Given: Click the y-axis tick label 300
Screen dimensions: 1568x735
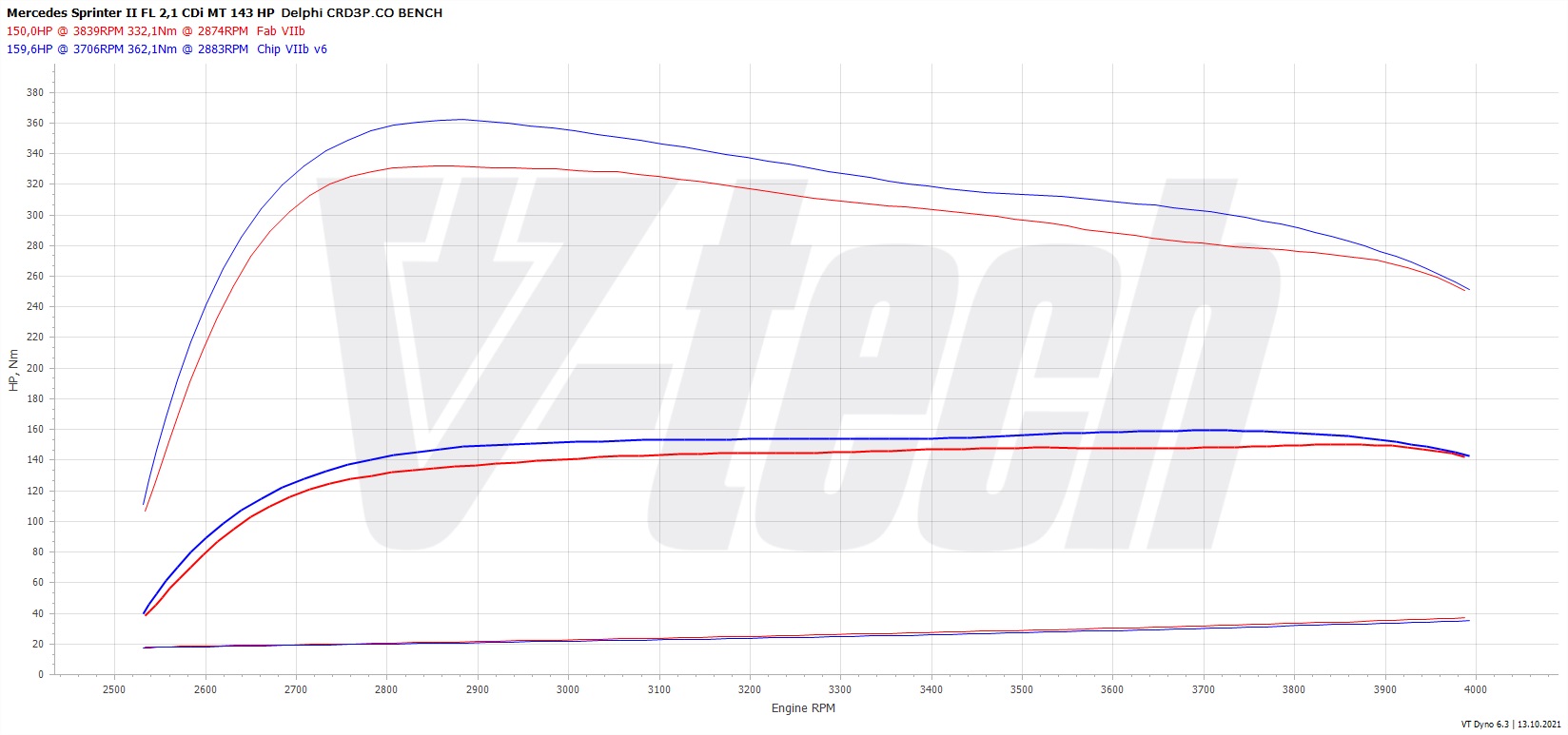Looking at the screenshot, I should [35, 215].
